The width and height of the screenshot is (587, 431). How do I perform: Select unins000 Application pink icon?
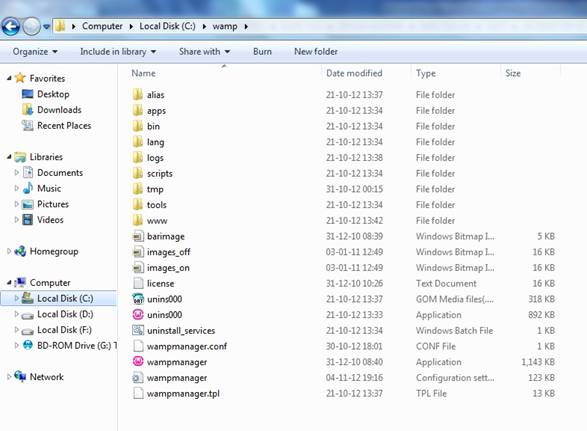(138, 315)
